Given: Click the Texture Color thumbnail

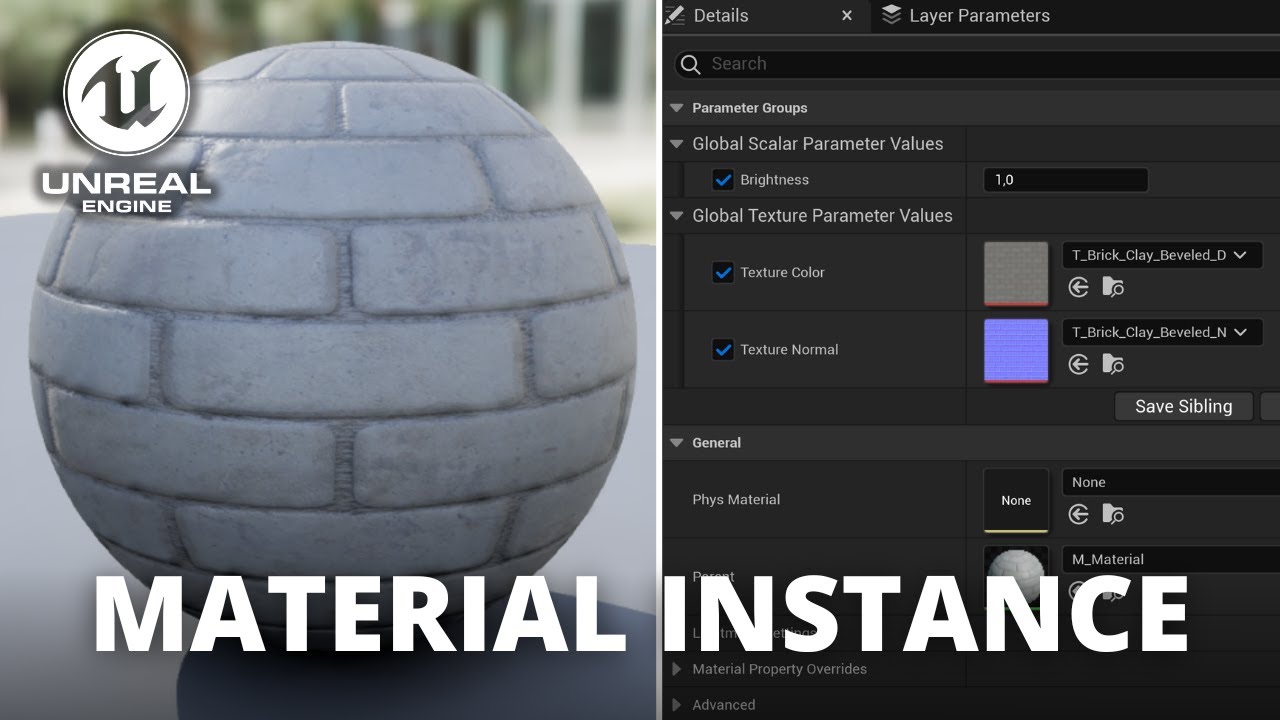Looking at the screenshot, I should [1016, 273].
